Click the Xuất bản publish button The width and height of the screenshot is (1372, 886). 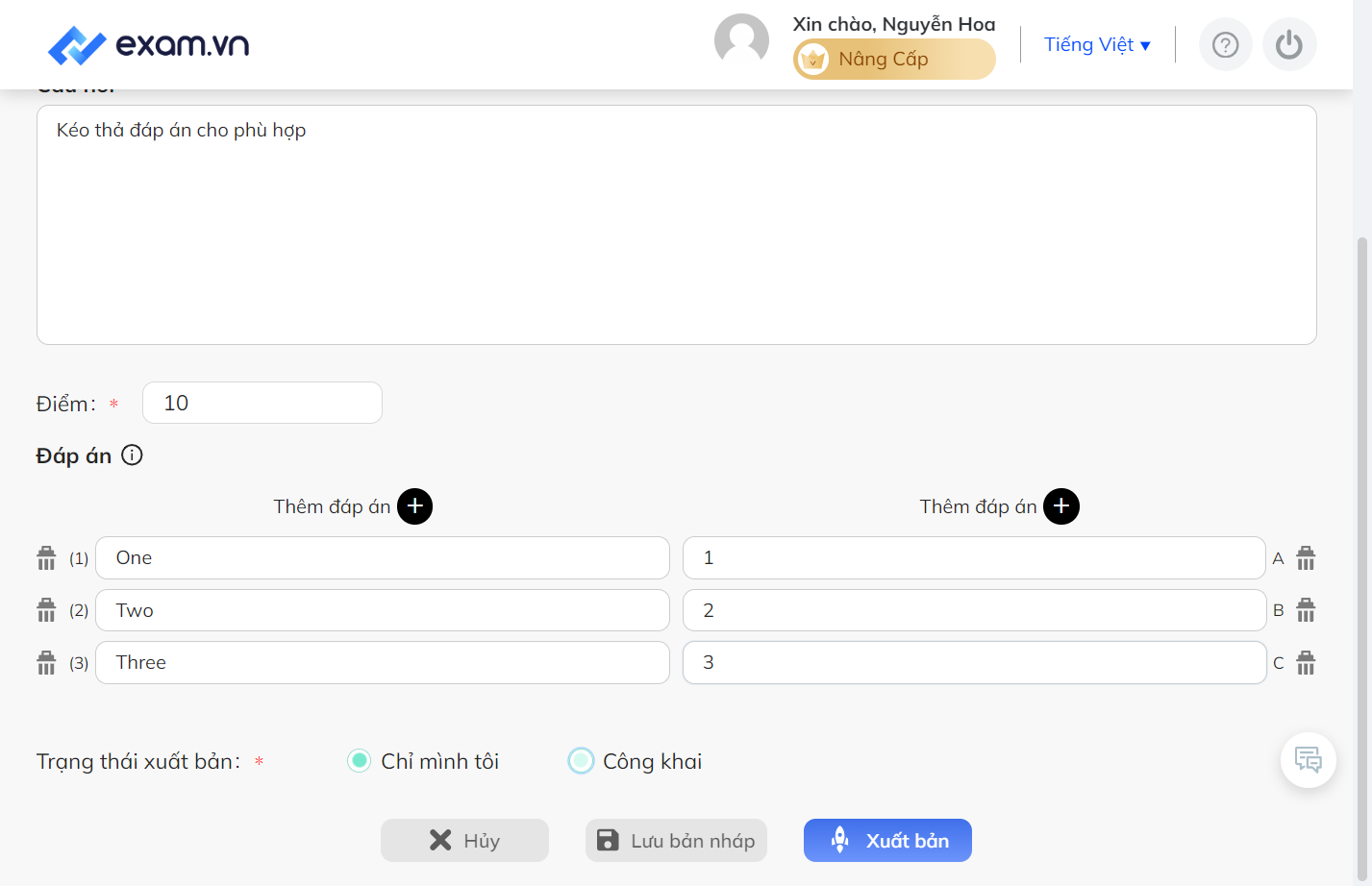point(887,841)
